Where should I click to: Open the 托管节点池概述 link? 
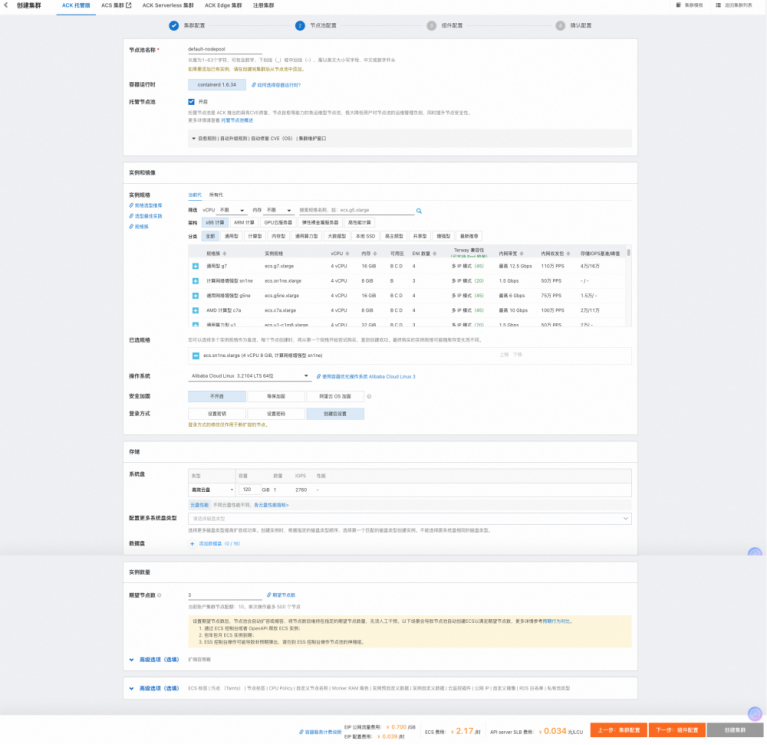click(x=237, y=120)
